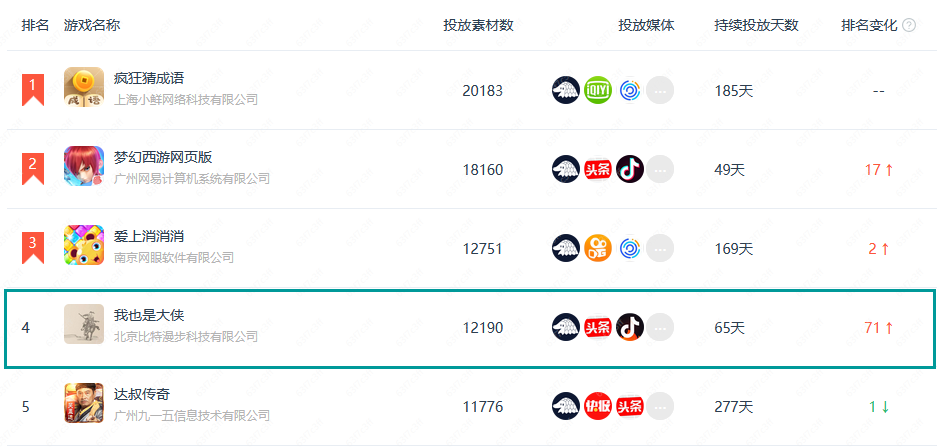Expand more media for 疯狂猜成语
Viewport: 945px width, 448px height.
(x=660, y=90)
